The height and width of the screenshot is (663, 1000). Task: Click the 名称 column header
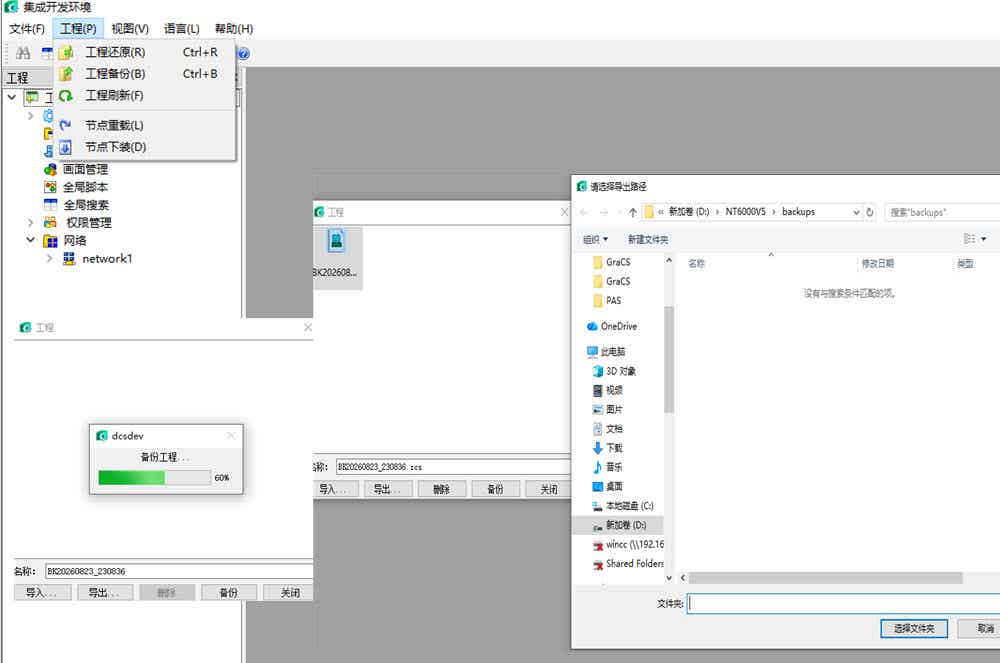tap(696, 263)
